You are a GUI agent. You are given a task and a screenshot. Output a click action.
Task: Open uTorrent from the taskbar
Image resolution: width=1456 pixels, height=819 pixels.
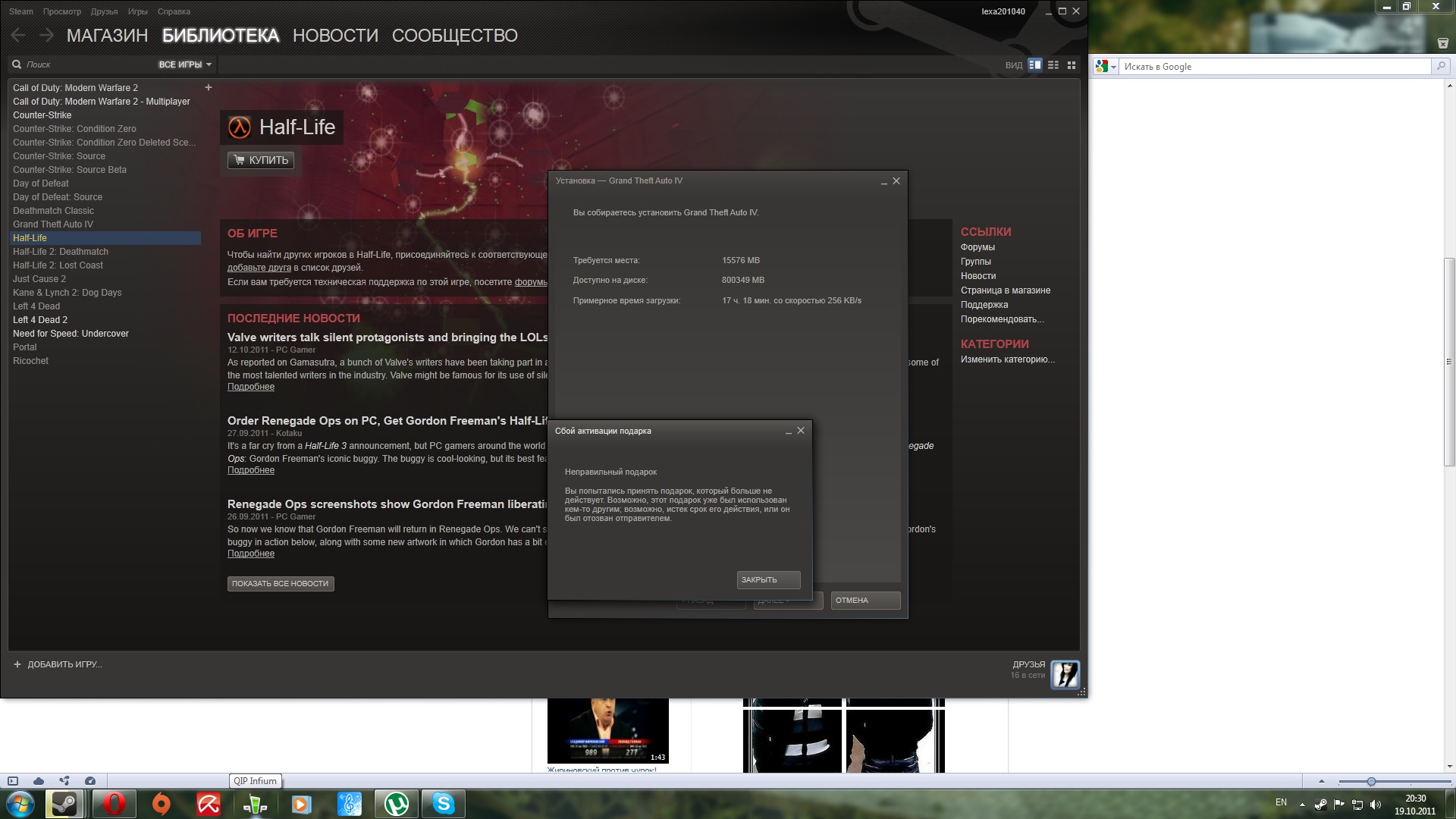click(x=396, y=804)
